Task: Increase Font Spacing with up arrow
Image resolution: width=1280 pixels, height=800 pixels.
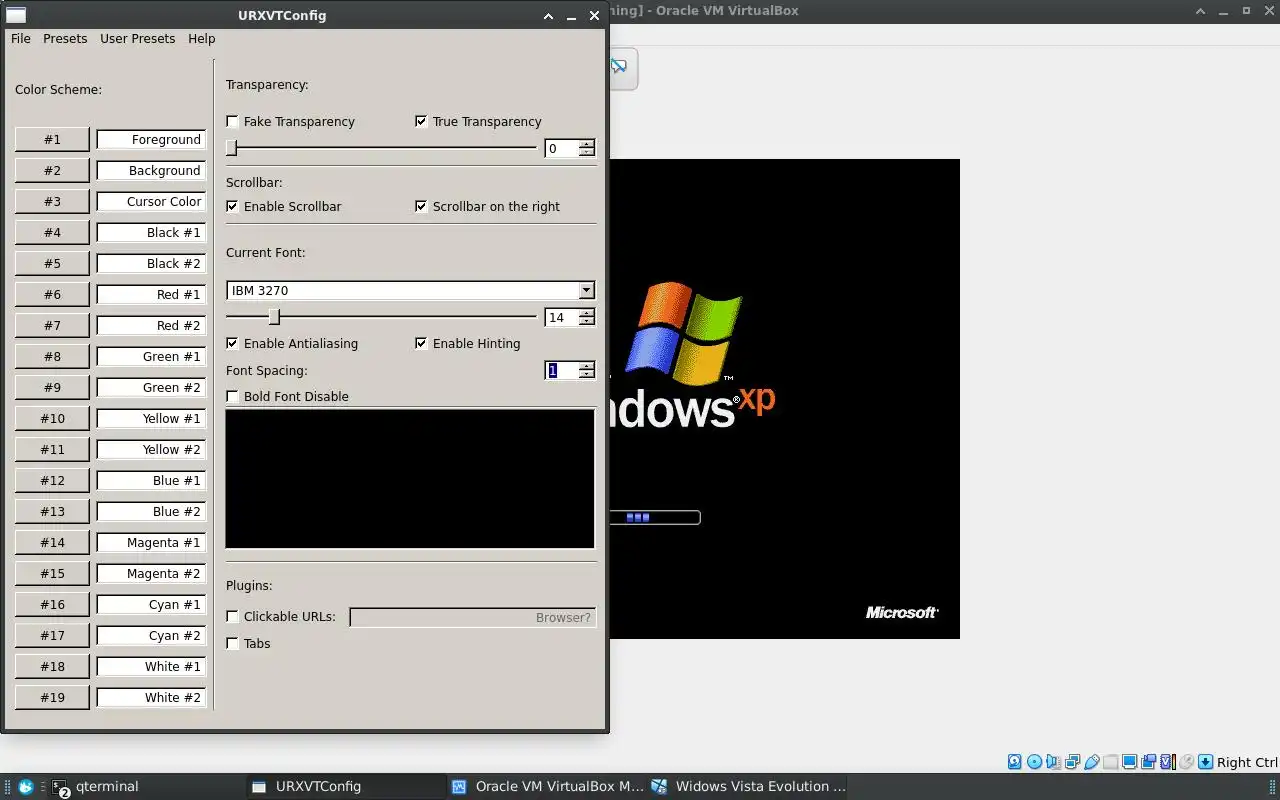Action: click(587, 366)
